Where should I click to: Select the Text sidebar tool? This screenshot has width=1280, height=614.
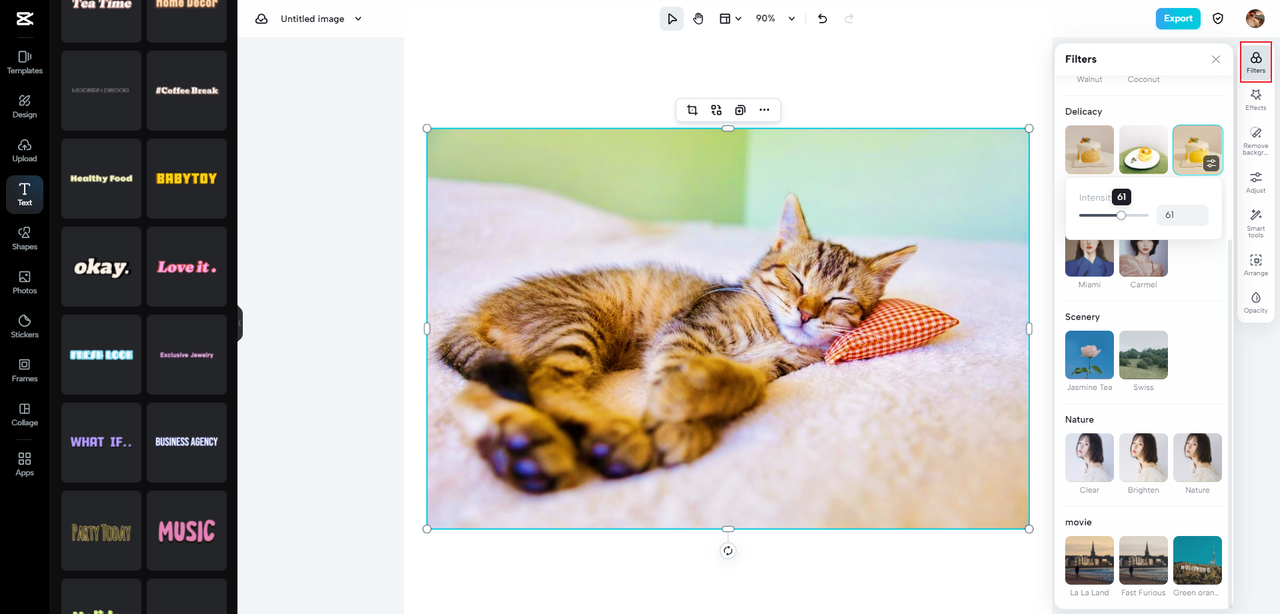tap(24, 194)
